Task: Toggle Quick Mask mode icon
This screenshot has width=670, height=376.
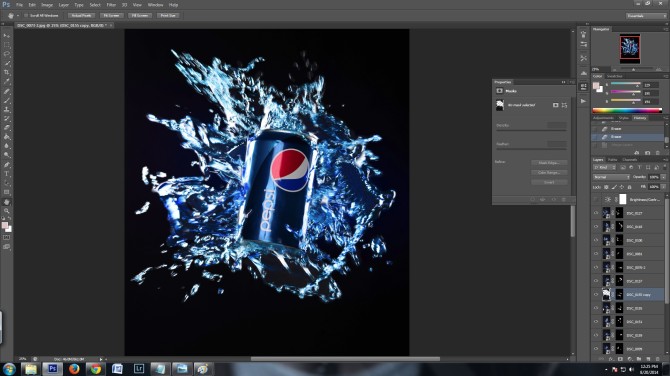Action: (6, 238)
